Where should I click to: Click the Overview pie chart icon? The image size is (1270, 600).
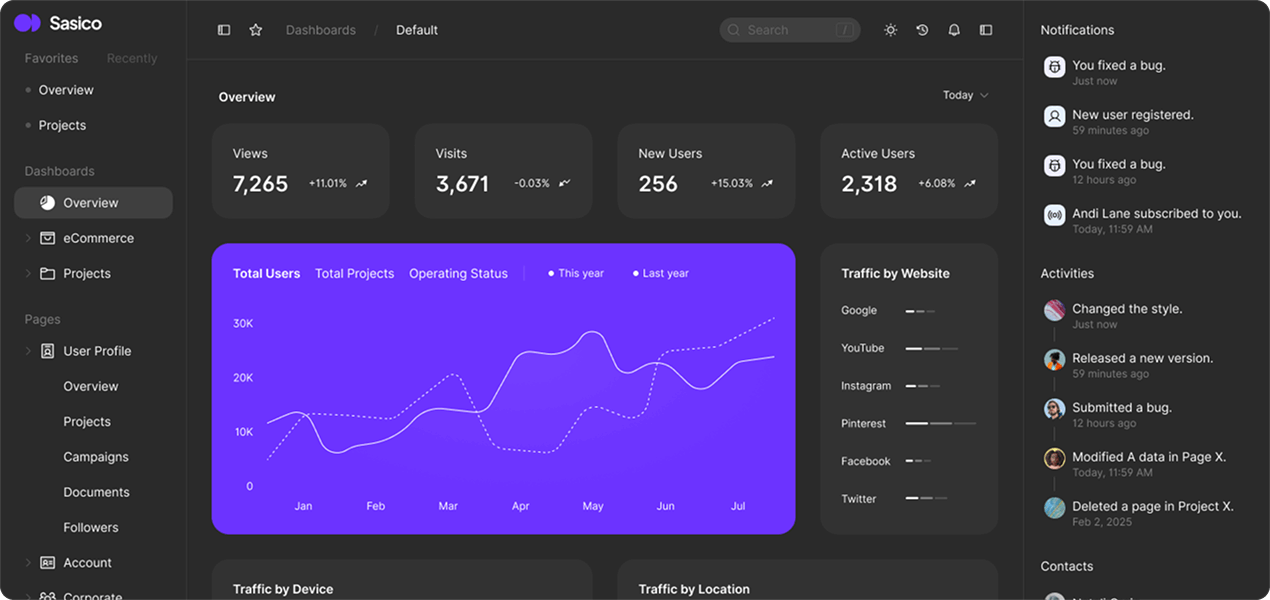point(47,203)
